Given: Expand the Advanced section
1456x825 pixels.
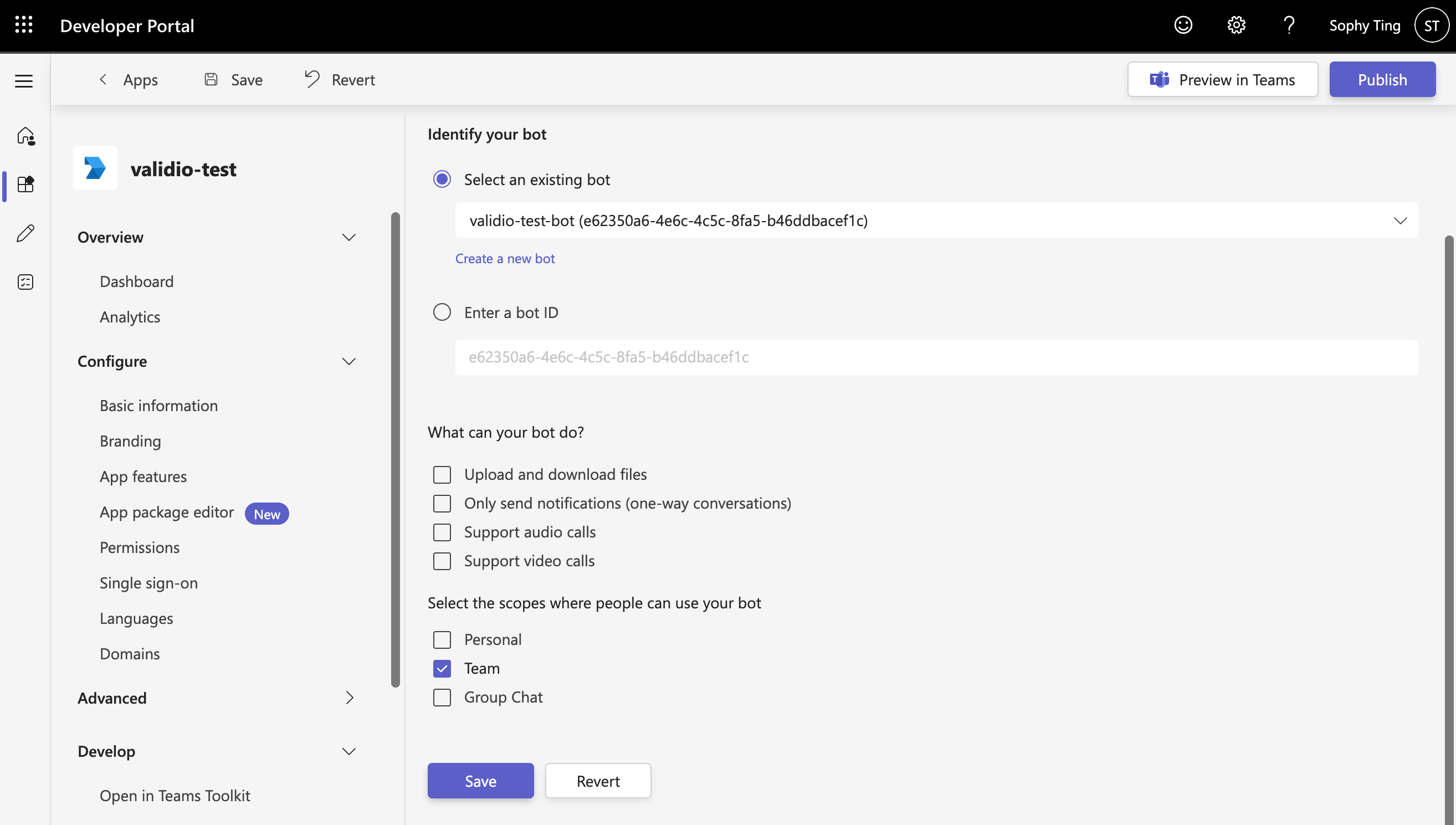Looking at the screenshot, I should click(x=349, y=698).
